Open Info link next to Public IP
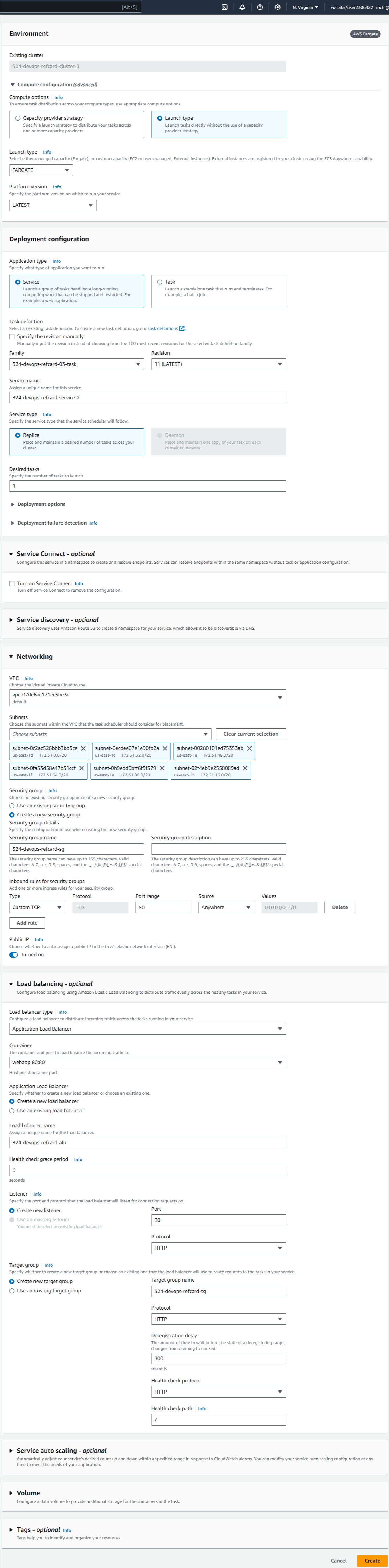This screenshot has height=1568, width=389. click(x=39, y=940)
